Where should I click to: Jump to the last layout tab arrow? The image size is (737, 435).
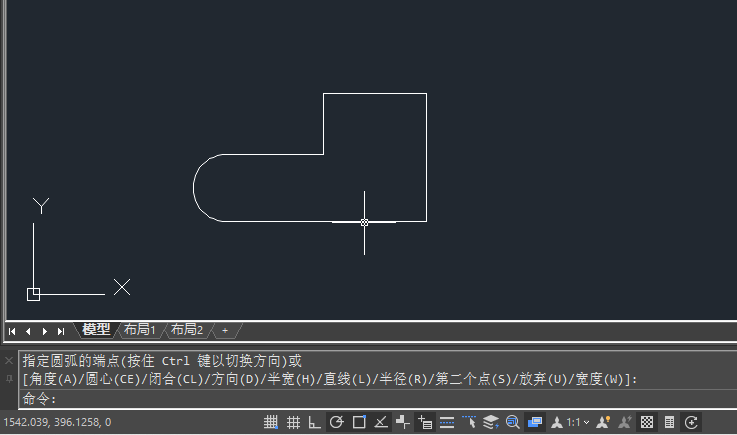[x=61, y=331]
